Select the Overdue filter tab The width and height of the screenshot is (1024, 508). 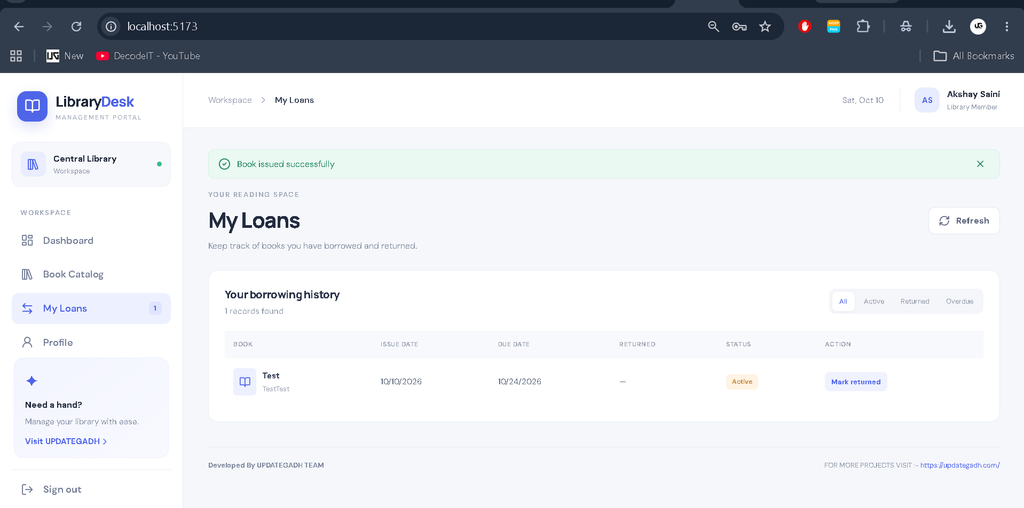[x=959, y=301]
